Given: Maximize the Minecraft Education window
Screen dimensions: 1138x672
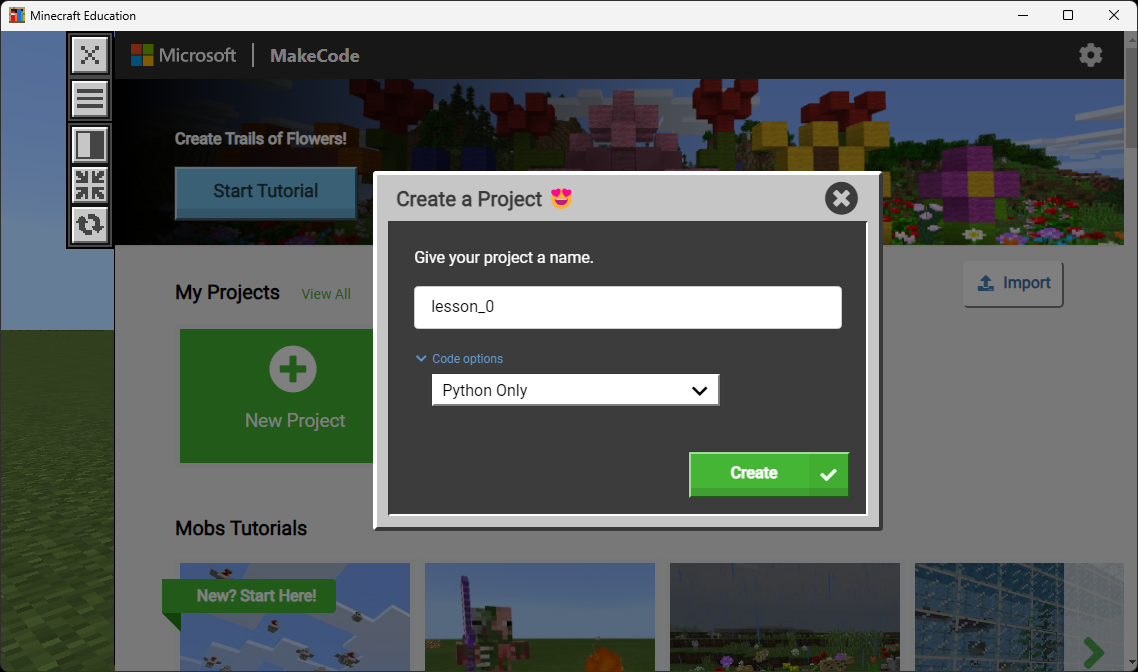Looking at the screenshot, I should click(1068, 15).
